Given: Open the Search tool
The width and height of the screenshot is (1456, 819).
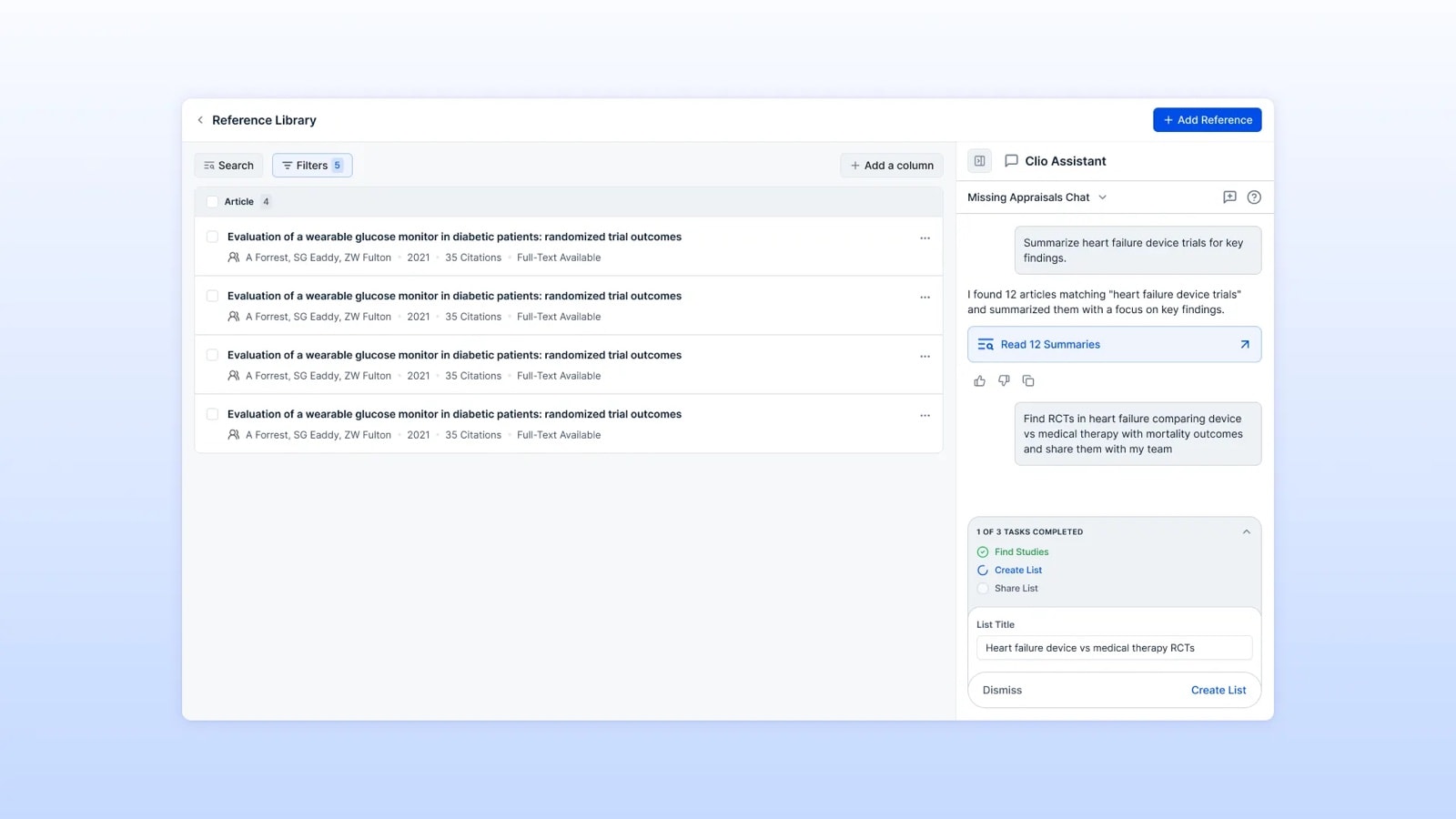Looking at the screenshot, I should tap(228, 166).
